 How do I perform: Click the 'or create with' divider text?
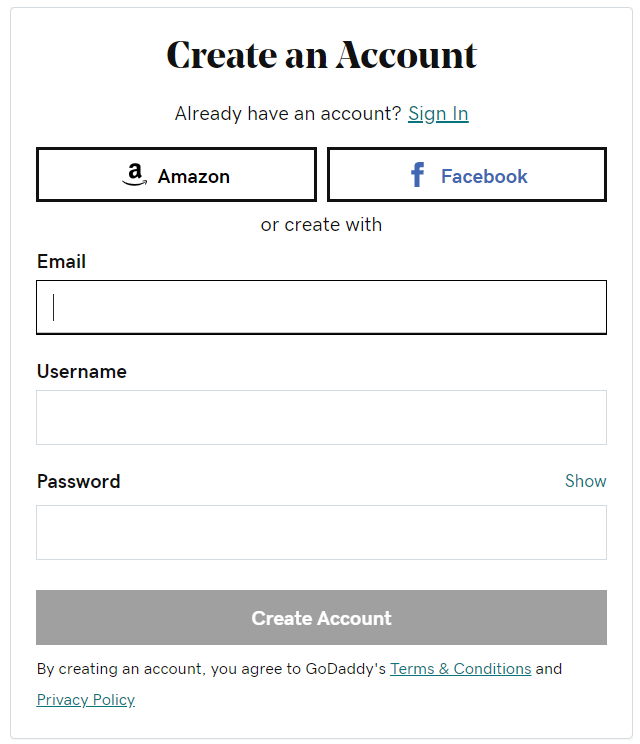coord(321,224)
